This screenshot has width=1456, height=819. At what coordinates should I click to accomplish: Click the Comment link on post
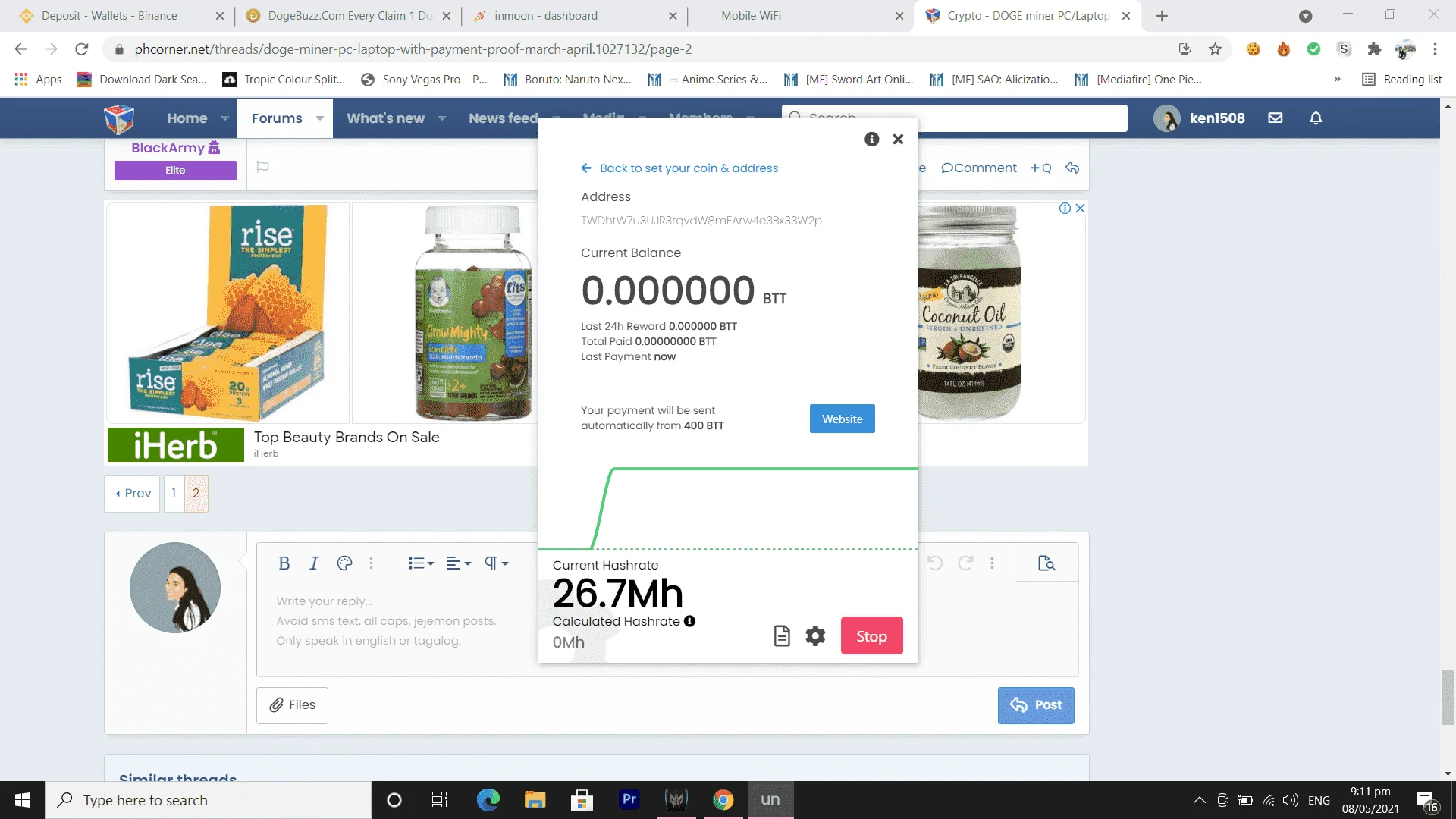[979, 168]
